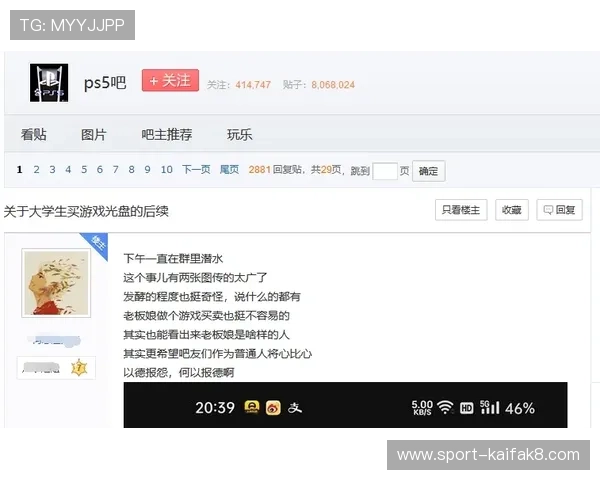Select post count 8,068,024
The width and height of the screenshot is (600, 480).
click(333, 85)
